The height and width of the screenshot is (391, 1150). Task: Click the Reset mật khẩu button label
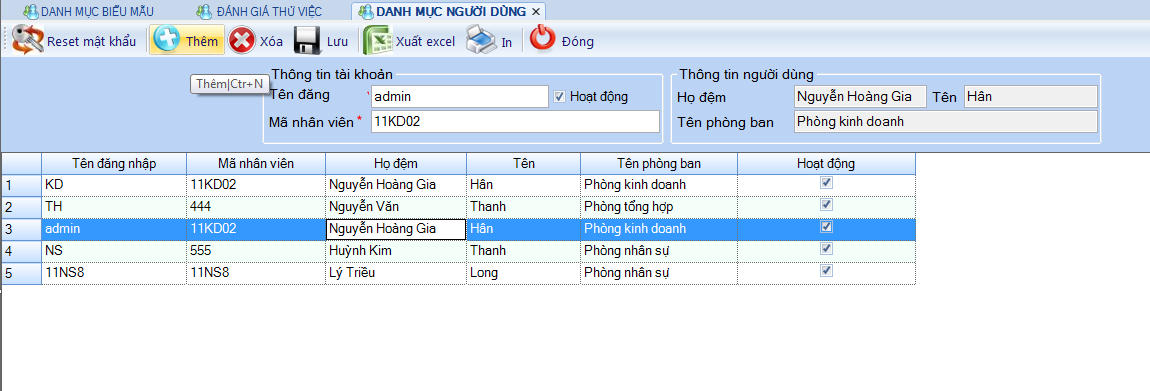[x=92, y=41]
